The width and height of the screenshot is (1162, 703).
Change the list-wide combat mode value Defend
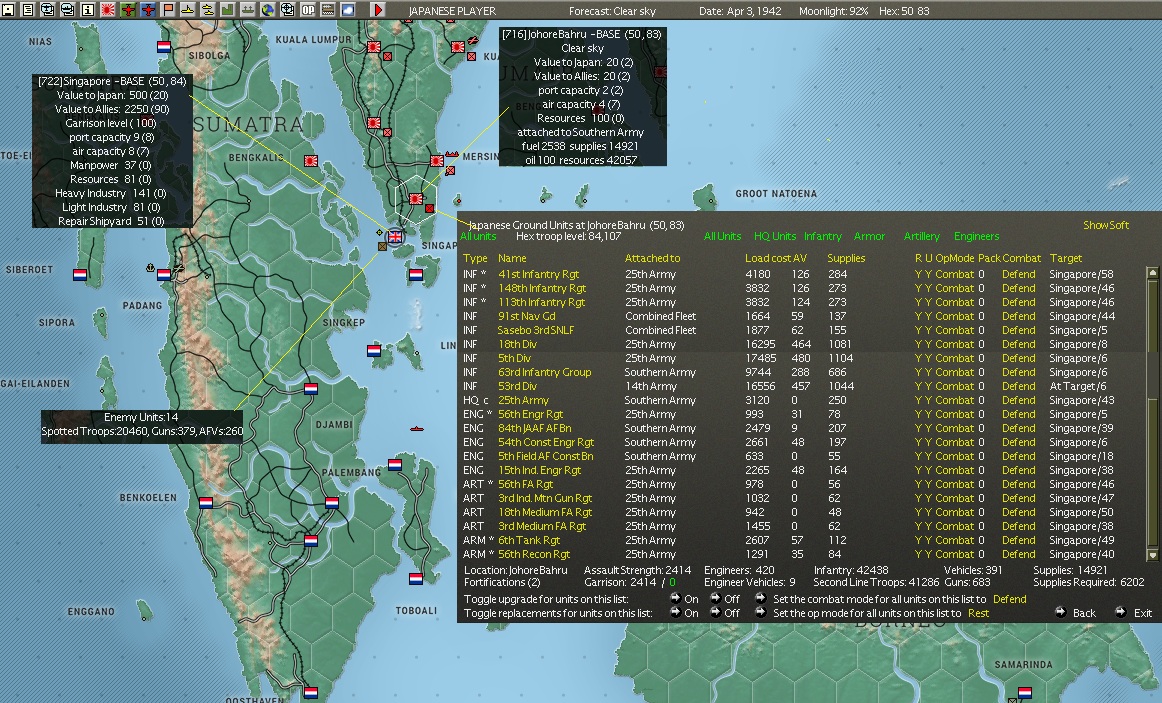1009,599
